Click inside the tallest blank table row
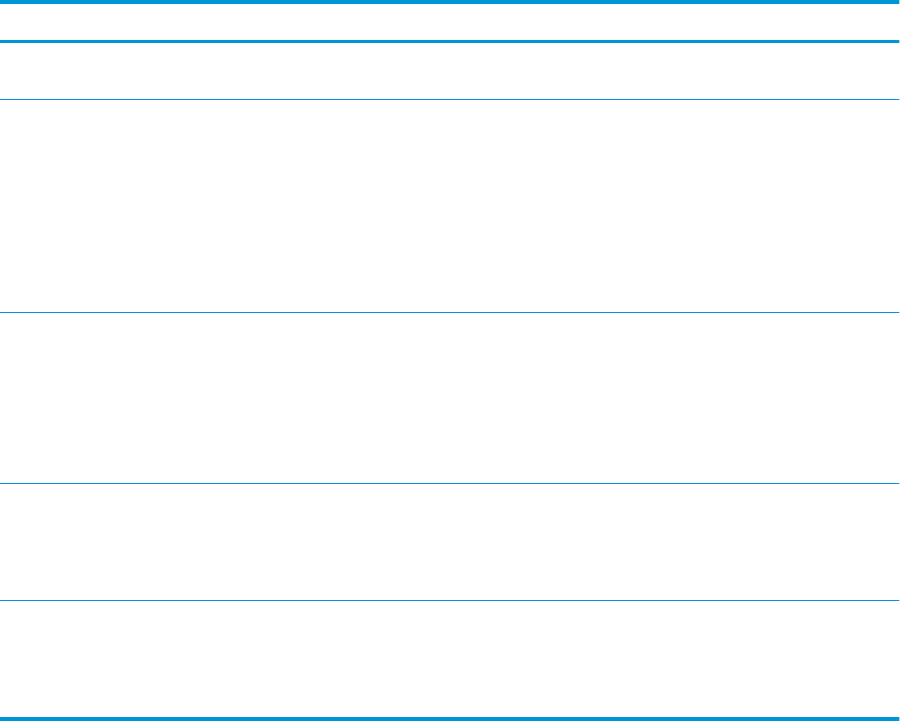The width and height of the screenshot is (900, 721). (x=450, y=206)
